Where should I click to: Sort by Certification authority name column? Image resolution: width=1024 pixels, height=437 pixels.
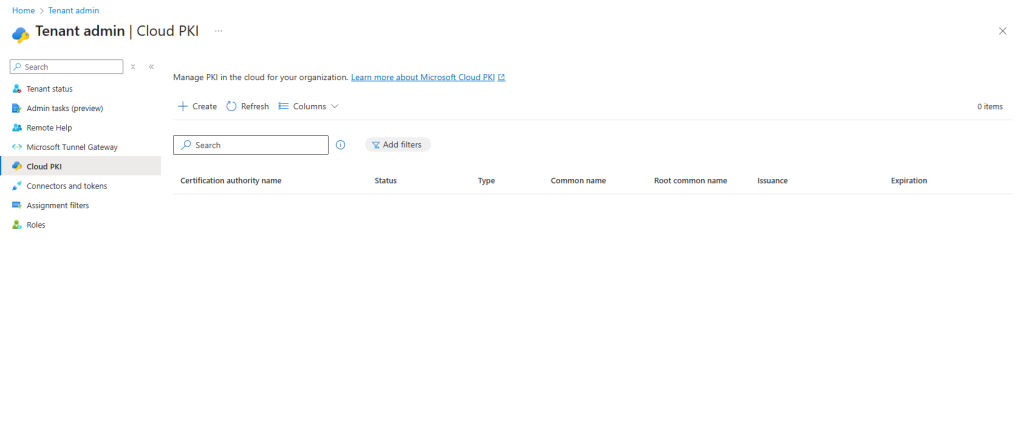pos(230,181)
